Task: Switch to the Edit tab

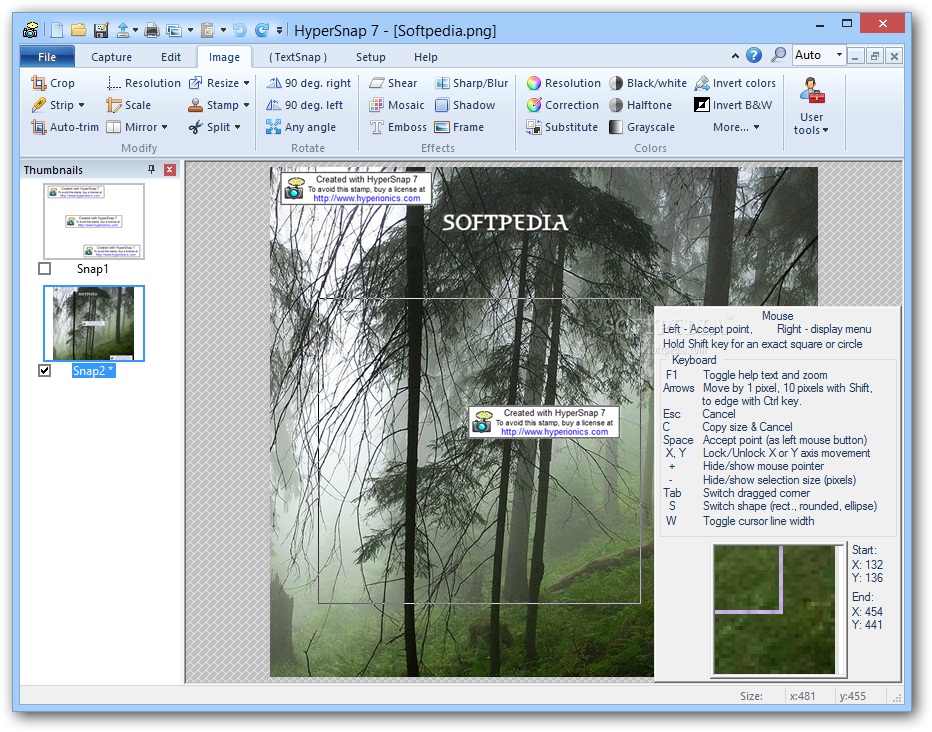Action: point(171,57)
